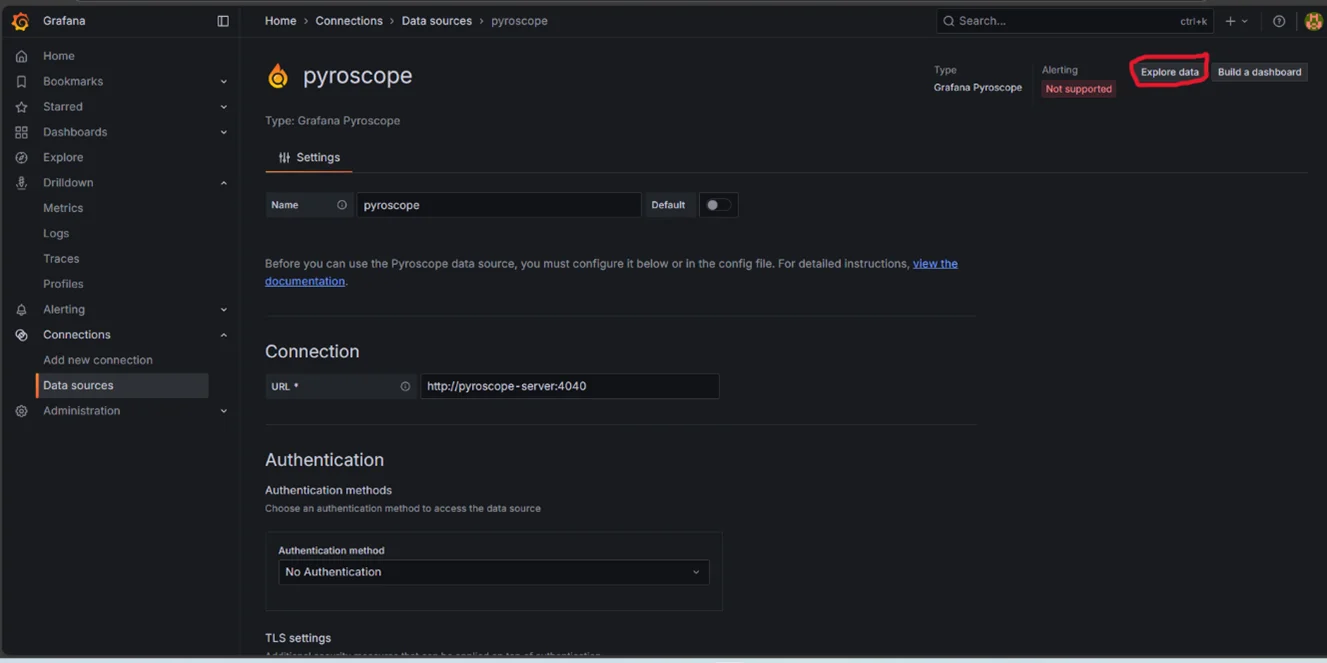The image size is (1327, 663).
Task: Open Metrics under Drilldown
Action: point(63,208)
